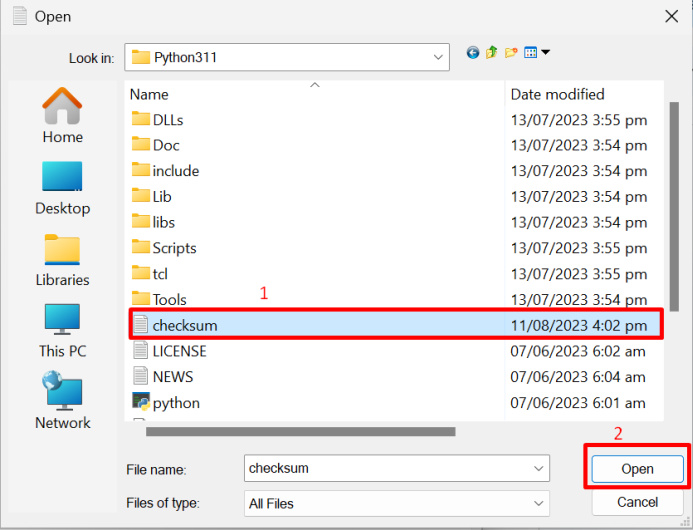Open This PC in the sidebar
693x530 pixels.
62,331
